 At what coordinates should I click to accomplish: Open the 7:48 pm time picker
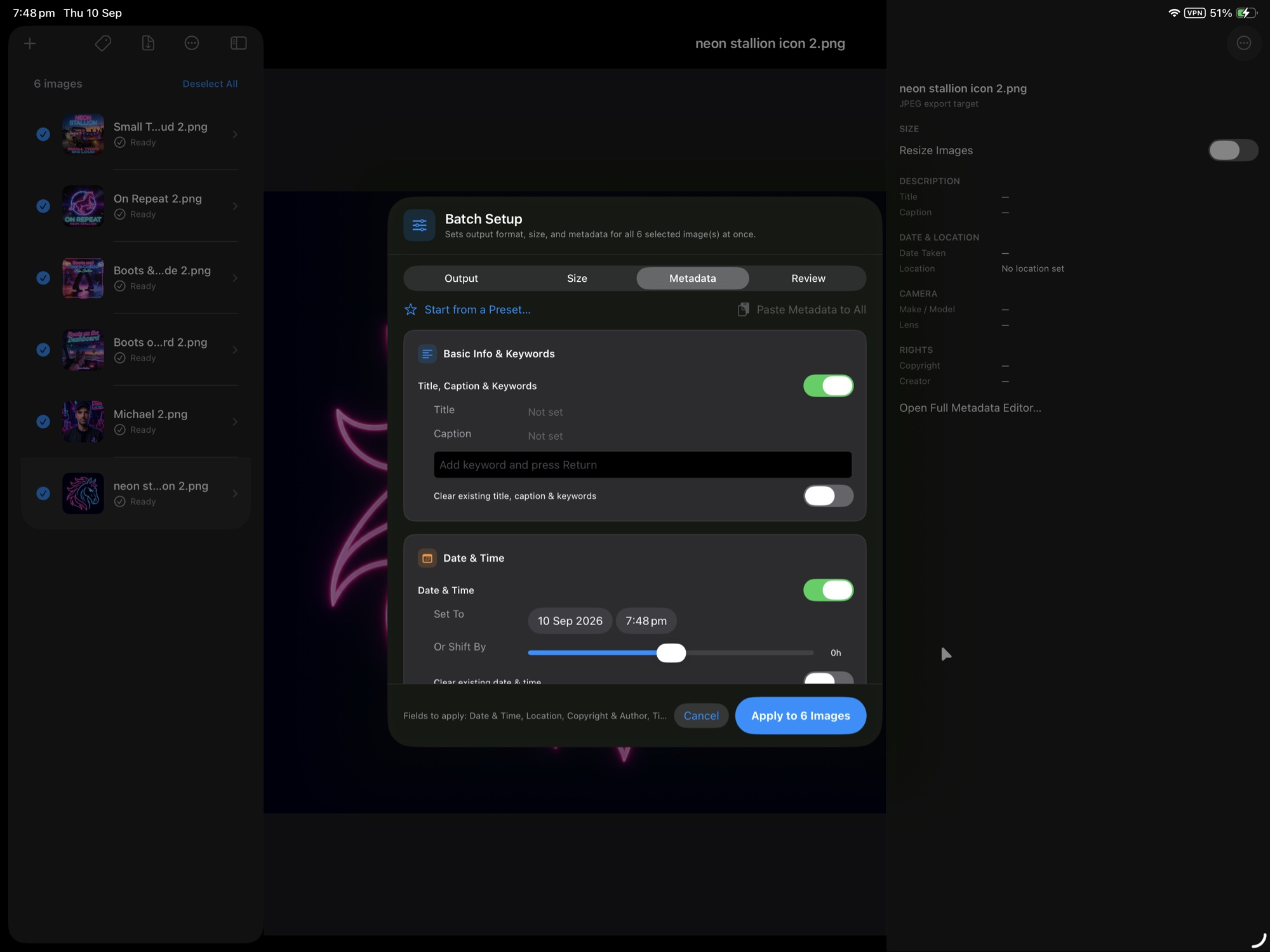point(646,621)
